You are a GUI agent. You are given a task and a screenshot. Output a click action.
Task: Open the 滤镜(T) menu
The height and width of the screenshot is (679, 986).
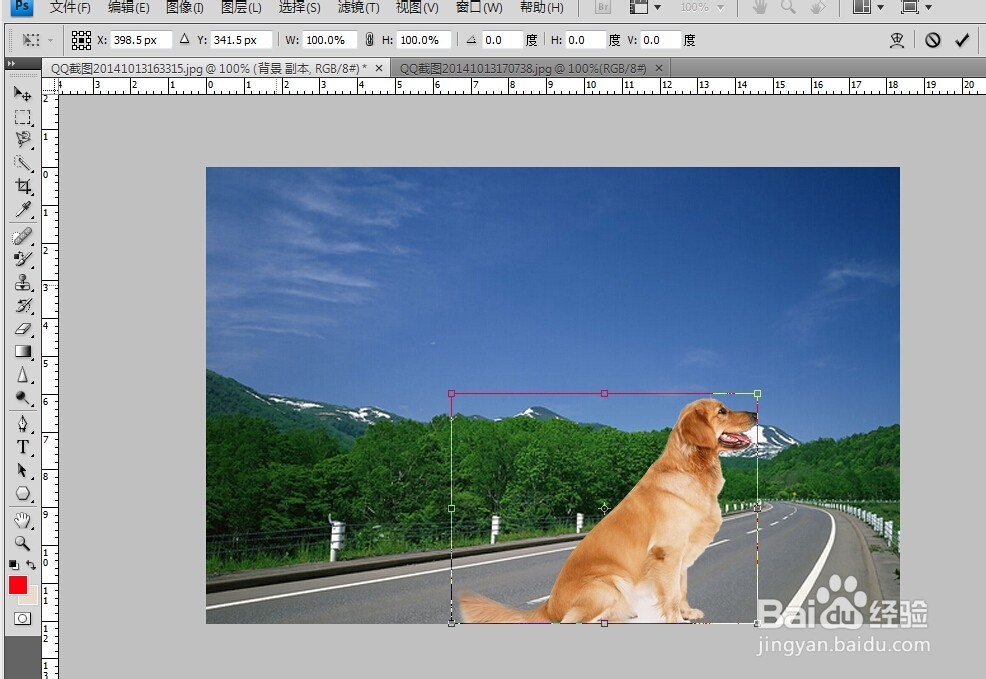click(358, 8)
